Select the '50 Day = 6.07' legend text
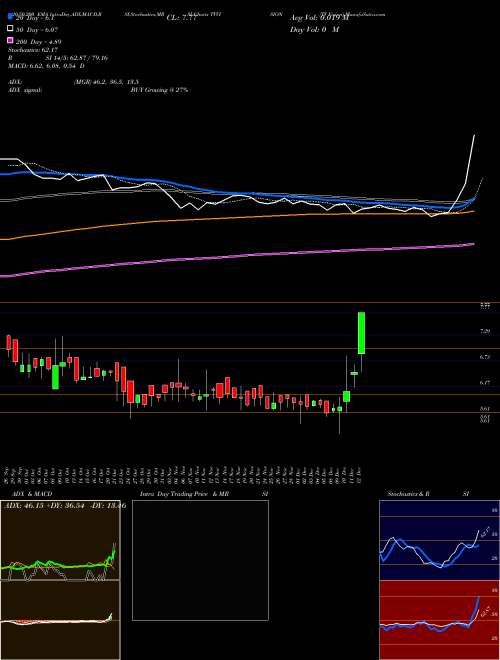The height and width of the screenshot is (660, 500). [x=37, y=30]
